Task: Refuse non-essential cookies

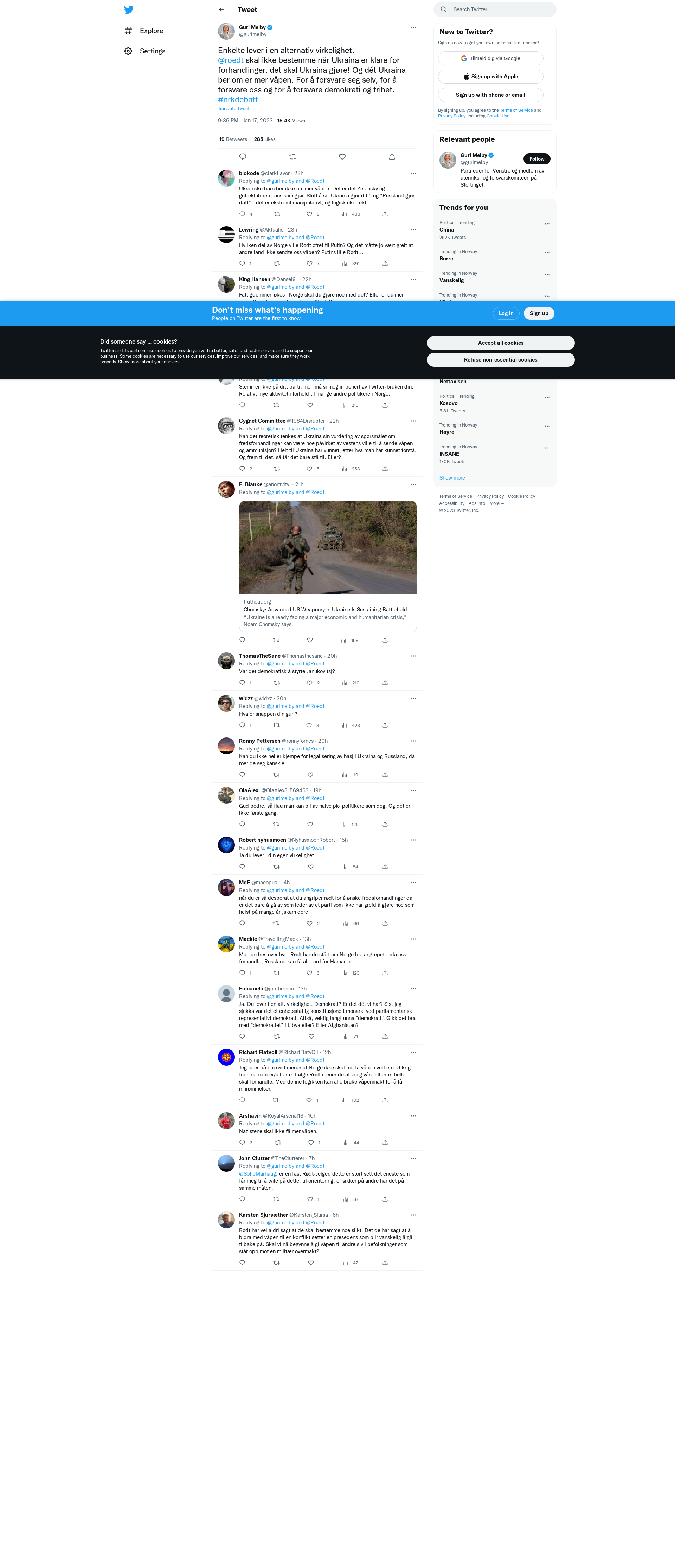Action: (501, 360)
